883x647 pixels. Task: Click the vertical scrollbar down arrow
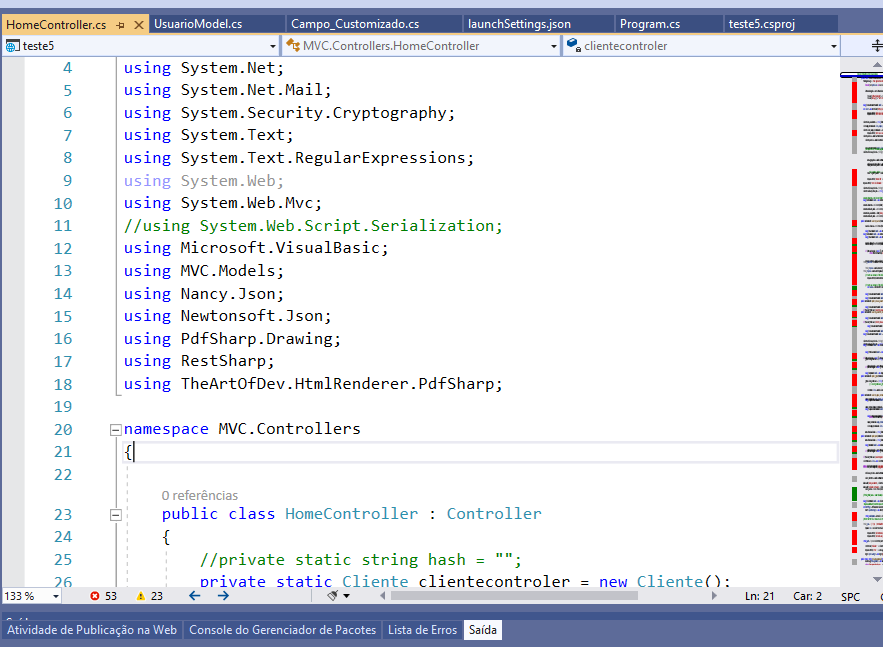877,579
